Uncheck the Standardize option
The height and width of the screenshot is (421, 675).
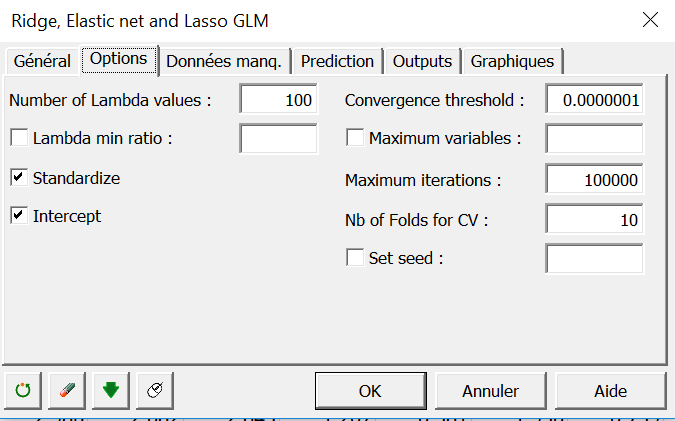coord(19,178)
